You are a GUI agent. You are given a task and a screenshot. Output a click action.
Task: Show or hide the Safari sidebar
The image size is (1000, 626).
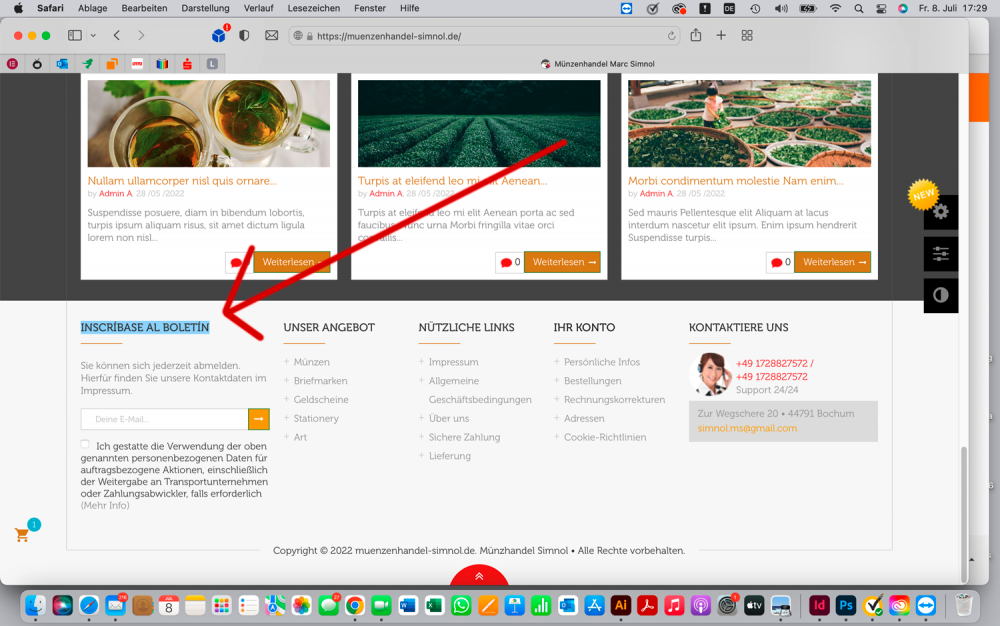(75, 36)
